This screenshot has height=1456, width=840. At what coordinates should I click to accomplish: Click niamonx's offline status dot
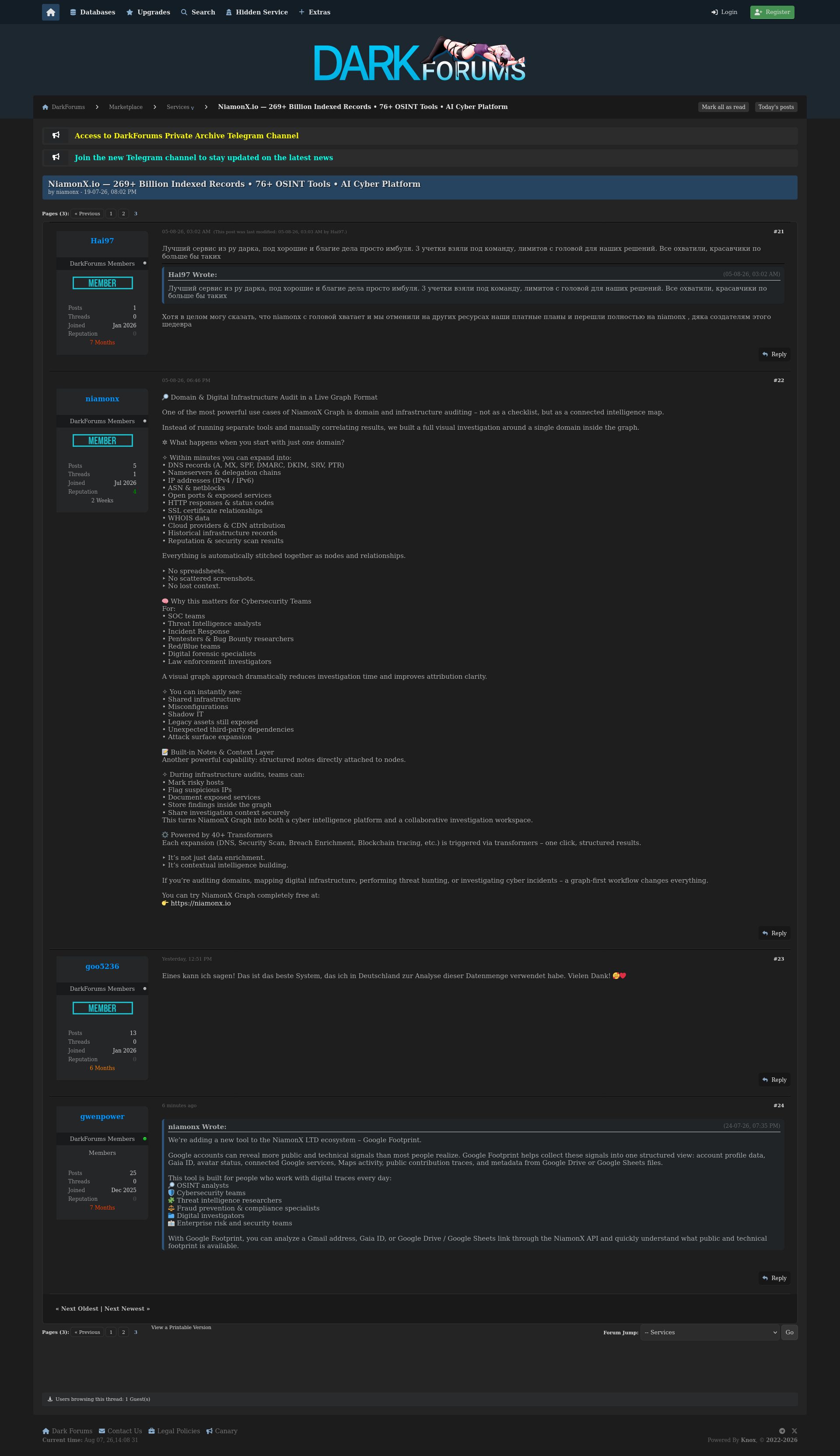tap(145, 421)
